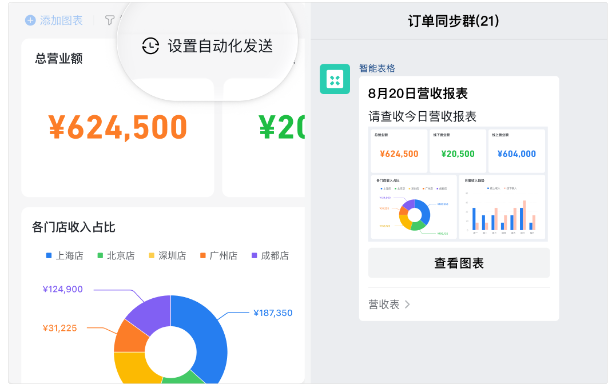
Task: Click the 添加图表 button
Action: (x=54, y=20)
